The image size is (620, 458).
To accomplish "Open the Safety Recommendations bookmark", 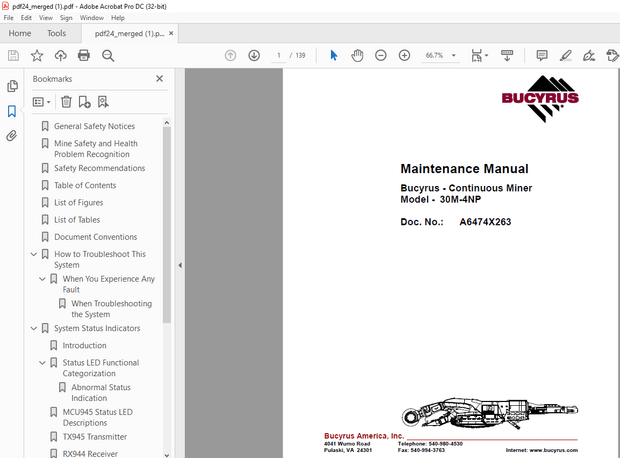I will coord(99,168).
